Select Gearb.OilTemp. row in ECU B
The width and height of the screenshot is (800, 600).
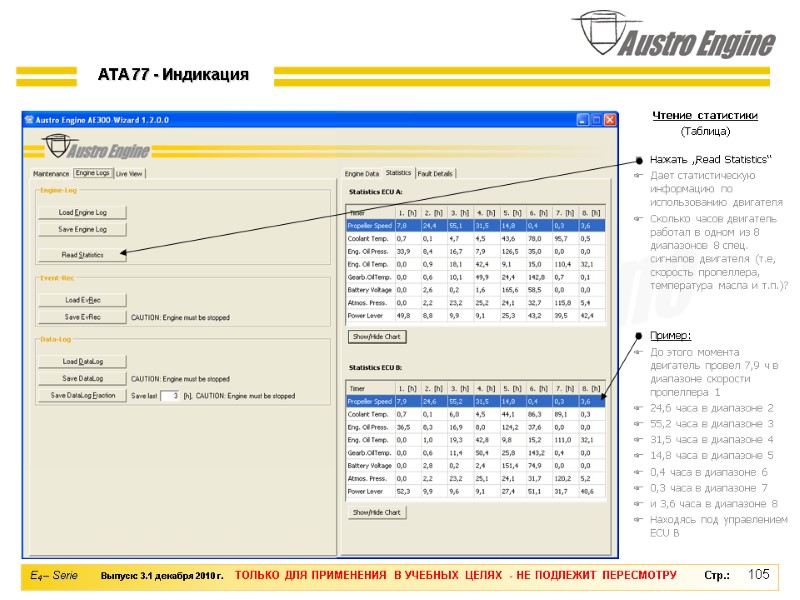(x=475, y=453)
